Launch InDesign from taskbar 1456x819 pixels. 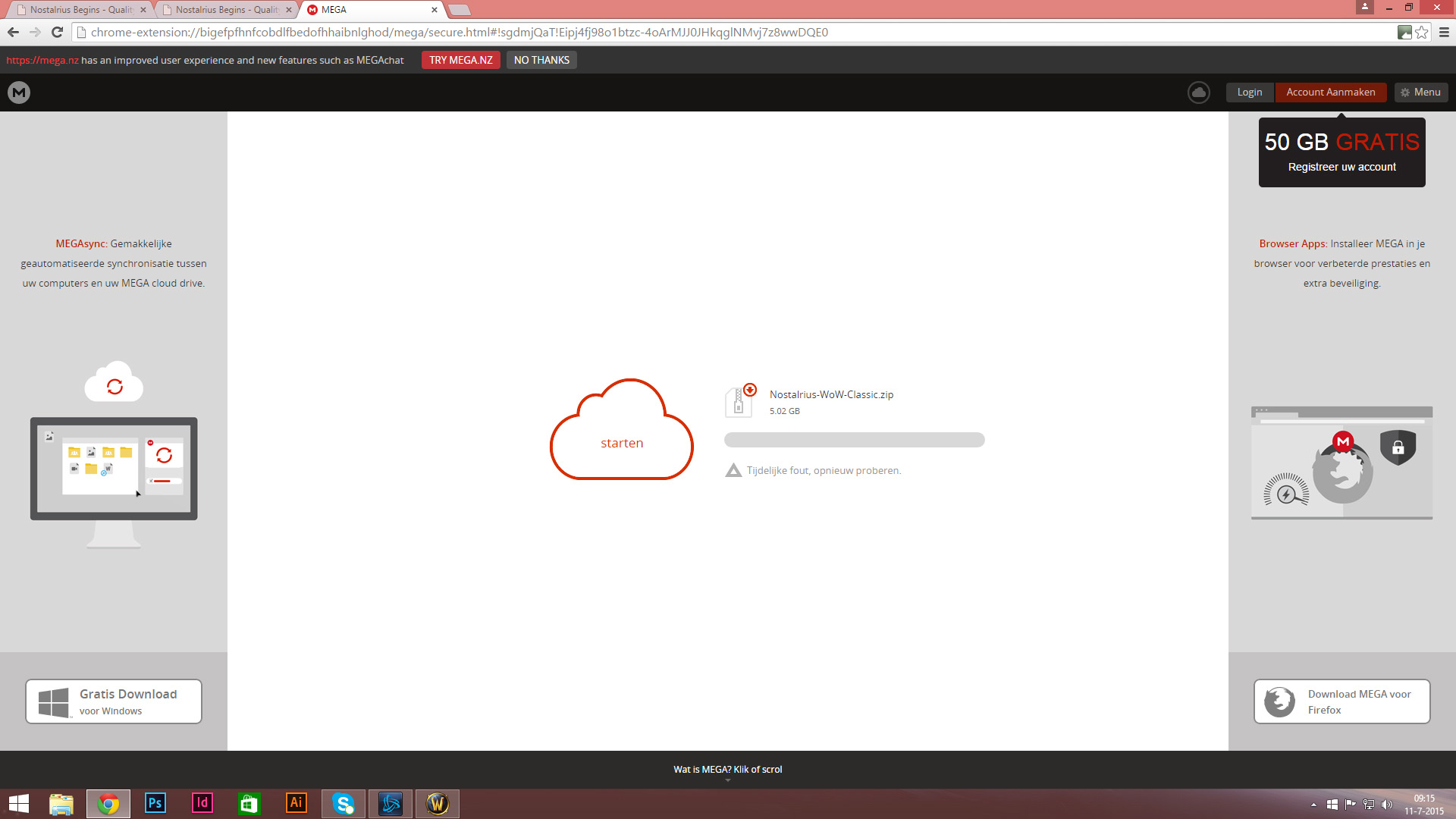tap(202, 804)
